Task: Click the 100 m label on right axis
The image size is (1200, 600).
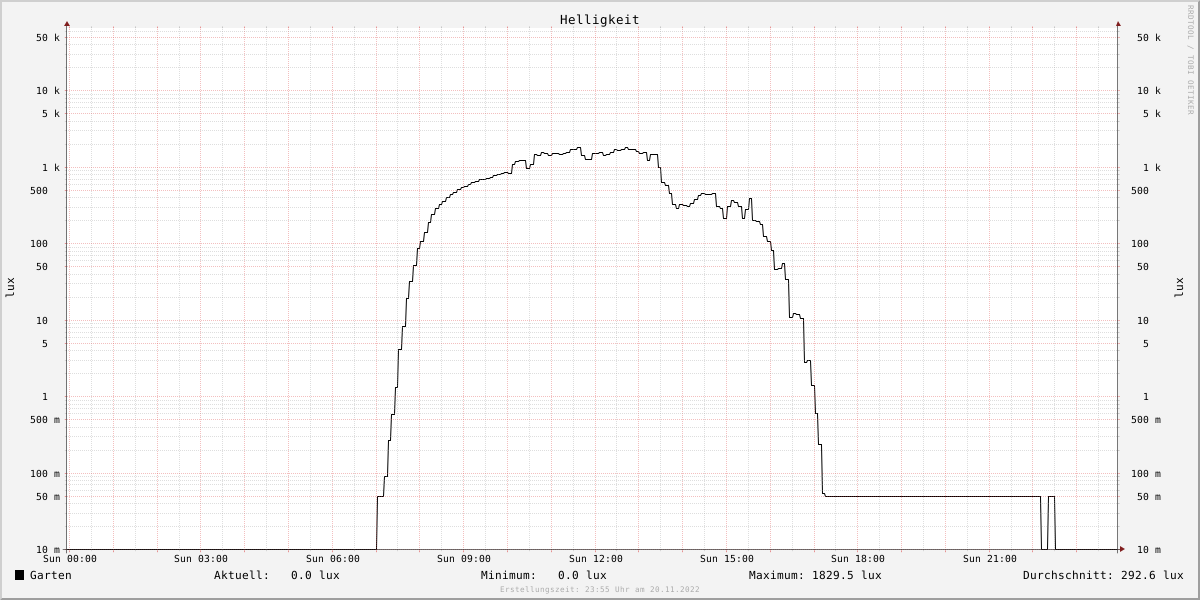Action: 1146,474
